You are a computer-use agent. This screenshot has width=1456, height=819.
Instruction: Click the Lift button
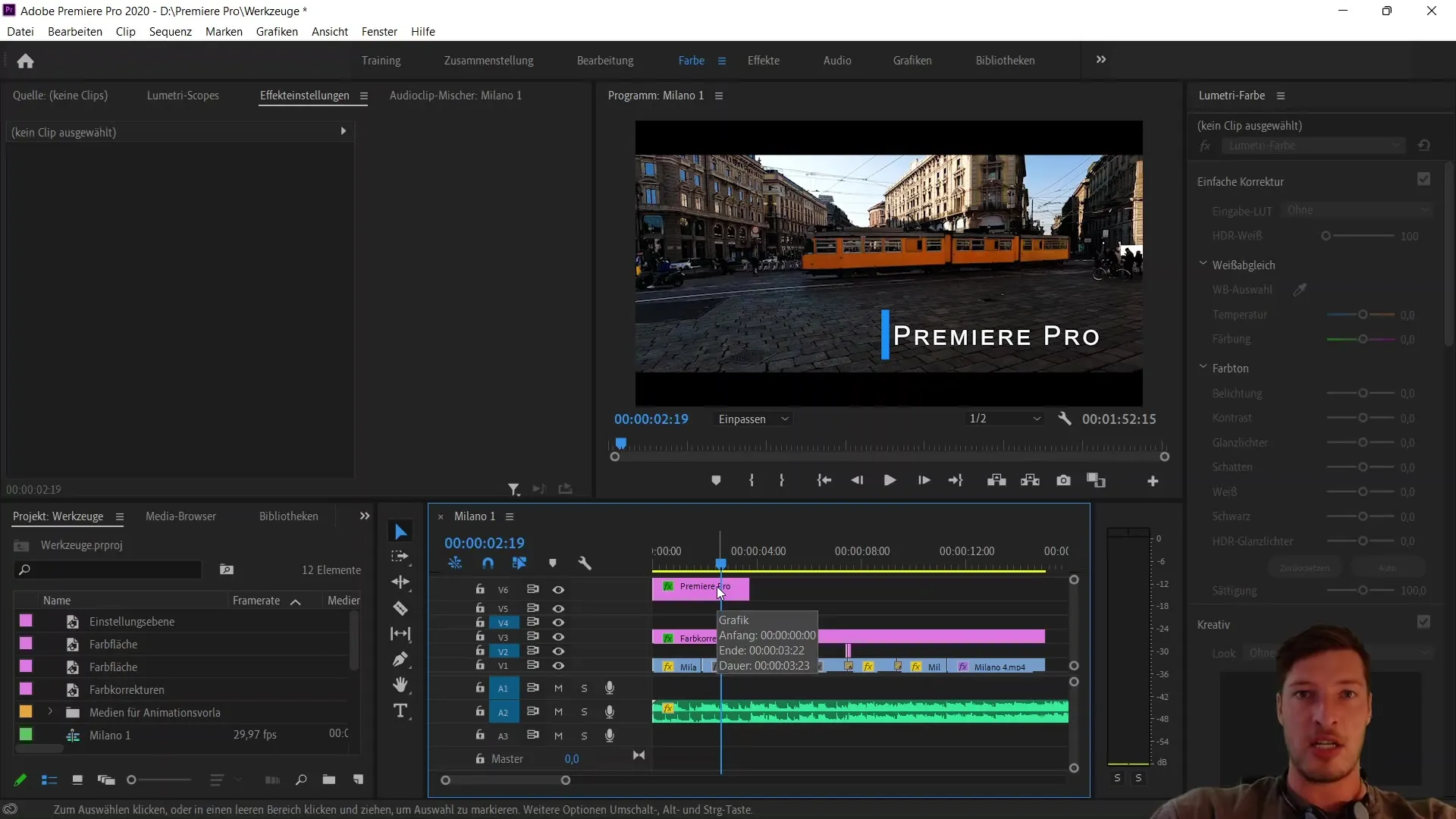pyautogui.click(x=996, y=481)
